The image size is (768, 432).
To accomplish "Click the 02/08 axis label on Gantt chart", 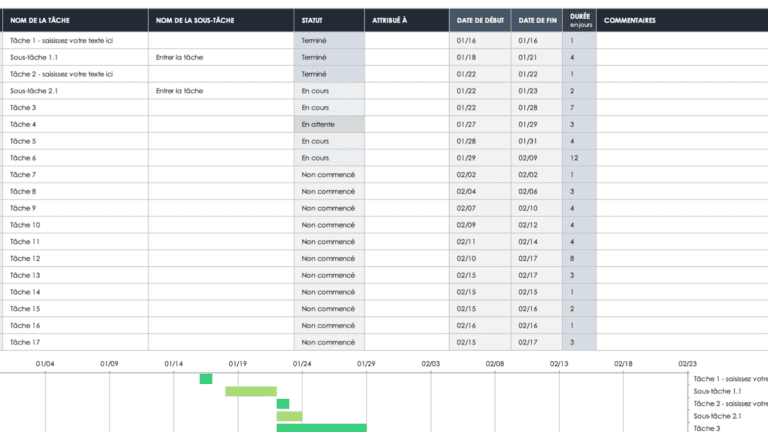I will [x=495, y=363].
